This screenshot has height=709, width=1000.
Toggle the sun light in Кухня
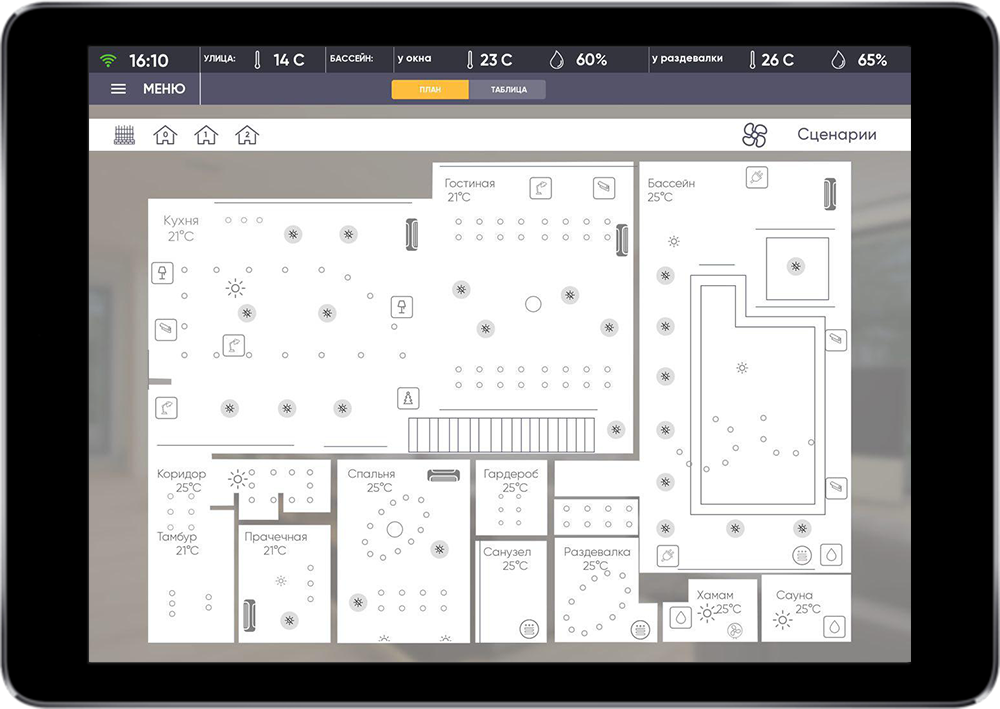(x=235, y=289)
